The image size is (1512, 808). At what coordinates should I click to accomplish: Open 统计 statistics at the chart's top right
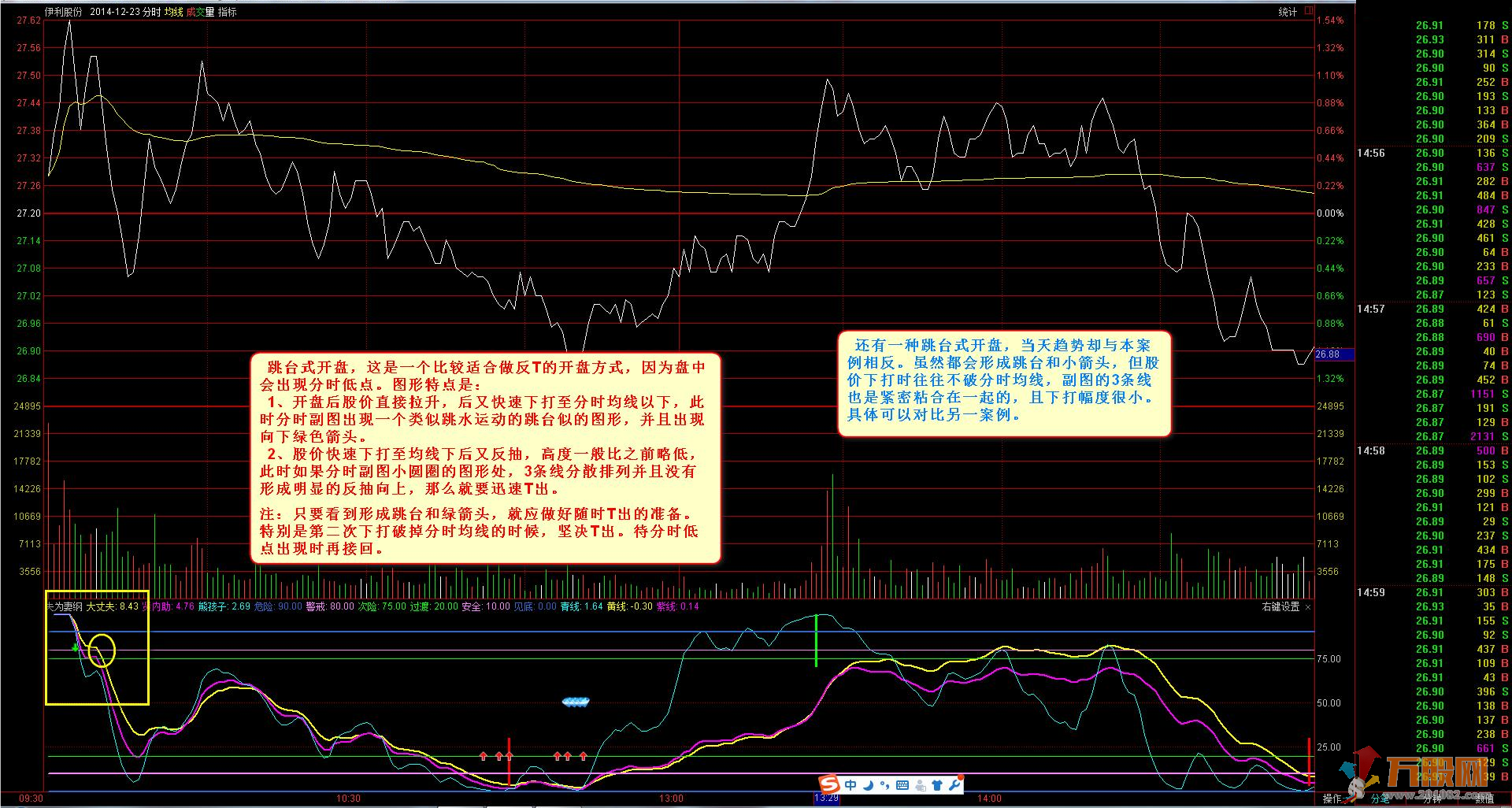pos(1288,12)
